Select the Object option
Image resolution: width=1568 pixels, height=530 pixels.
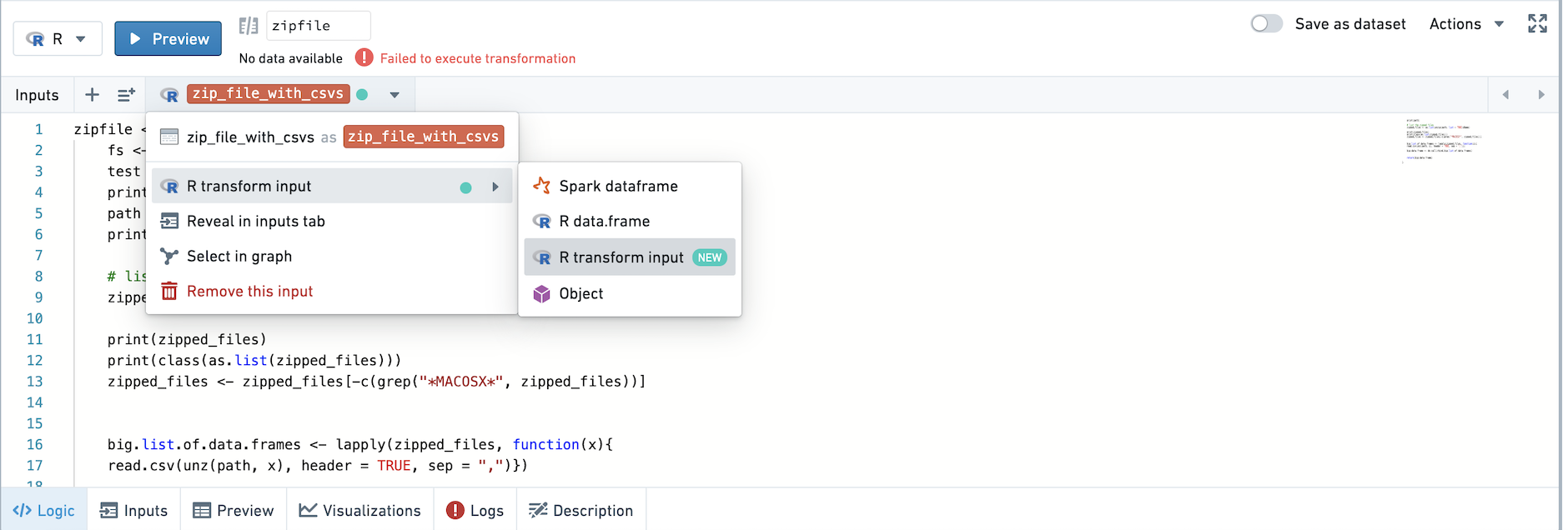[x=630, y=293]
